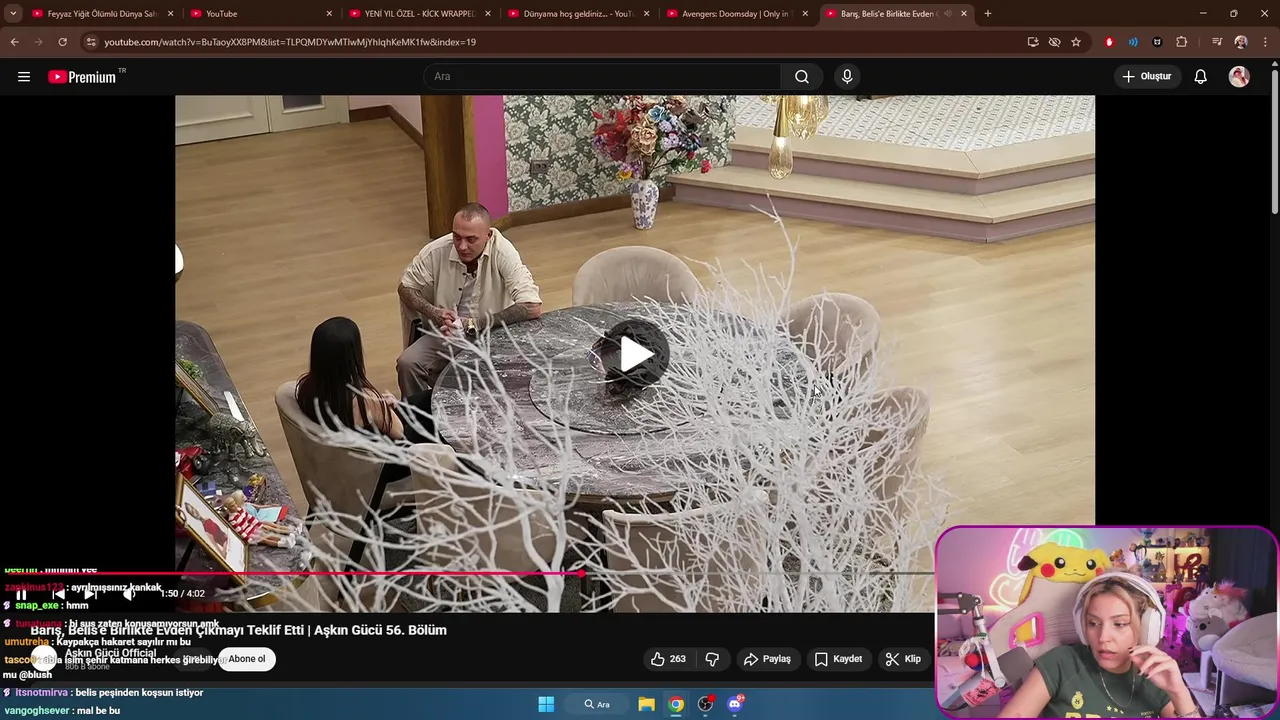Screen dimensions: 1280x720
Task: Dislike the video with thumbs down
Action: point(712,659)
